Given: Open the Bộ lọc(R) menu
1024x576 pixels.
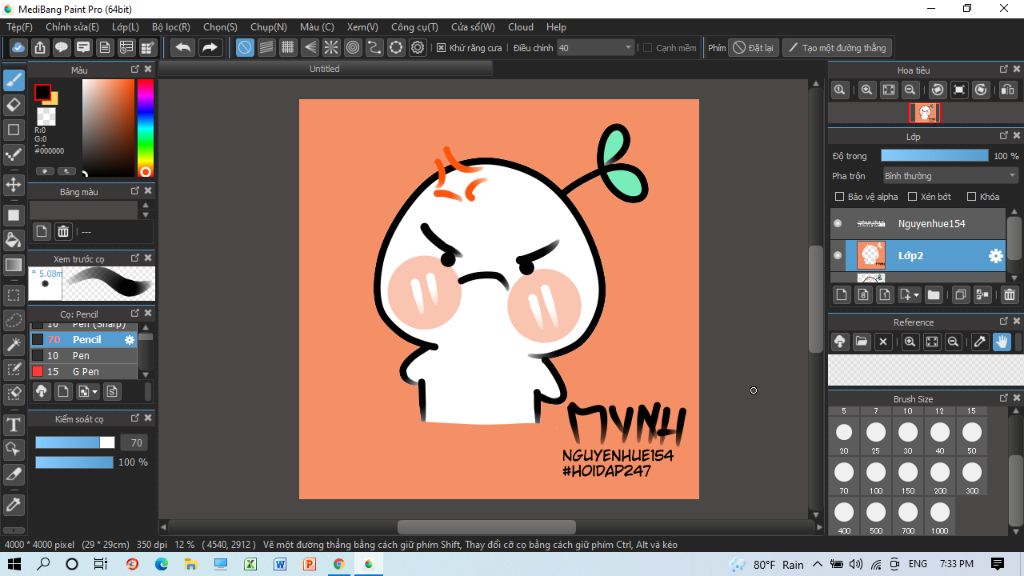Looking at the screenshot, I should pos(170,27).
